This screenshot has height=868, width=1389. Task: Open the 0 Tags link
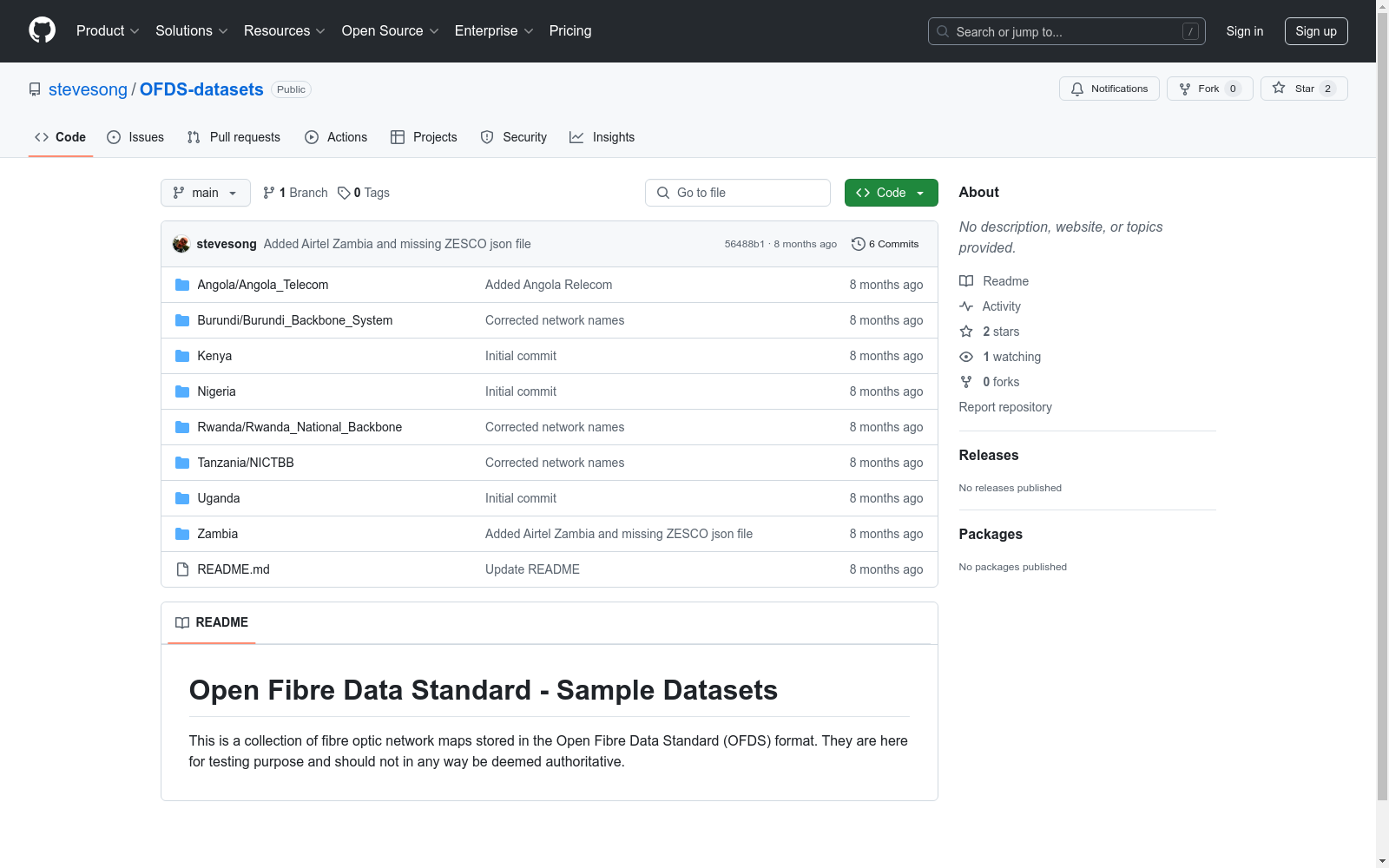tap(364, 193)
